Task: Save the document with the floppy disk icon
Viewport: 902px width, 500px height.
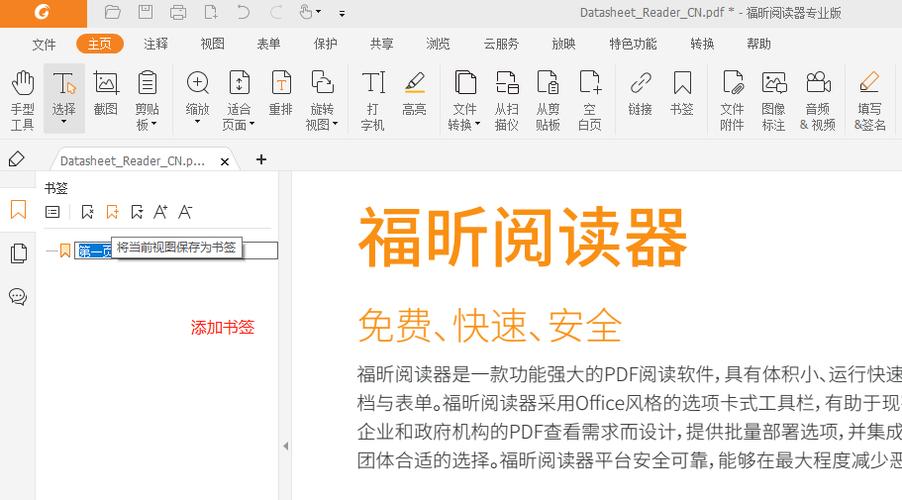Action: point(146,12)
